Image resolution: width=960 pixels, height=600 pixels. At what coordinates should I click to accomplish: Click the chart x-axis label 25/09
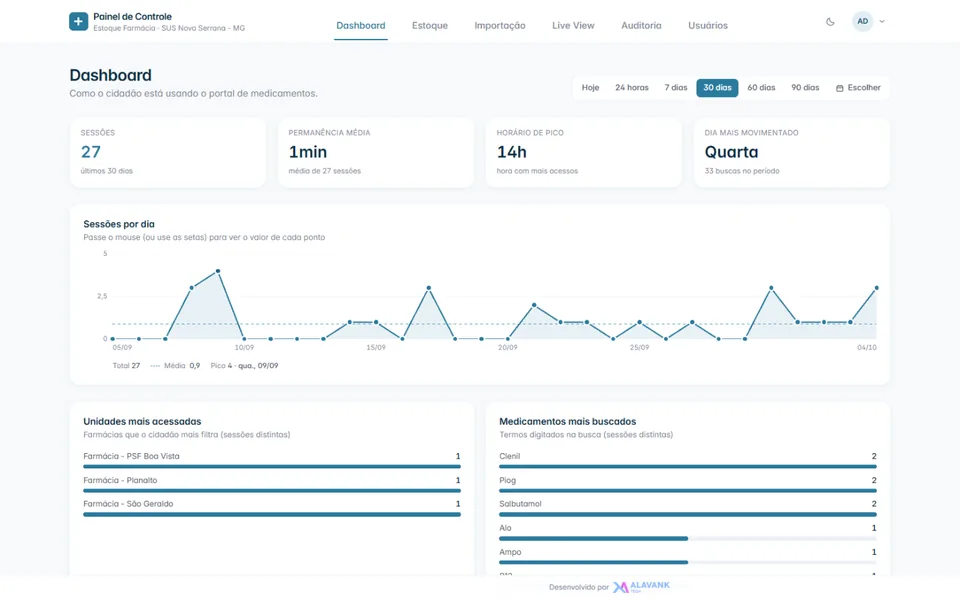[639, 347]
